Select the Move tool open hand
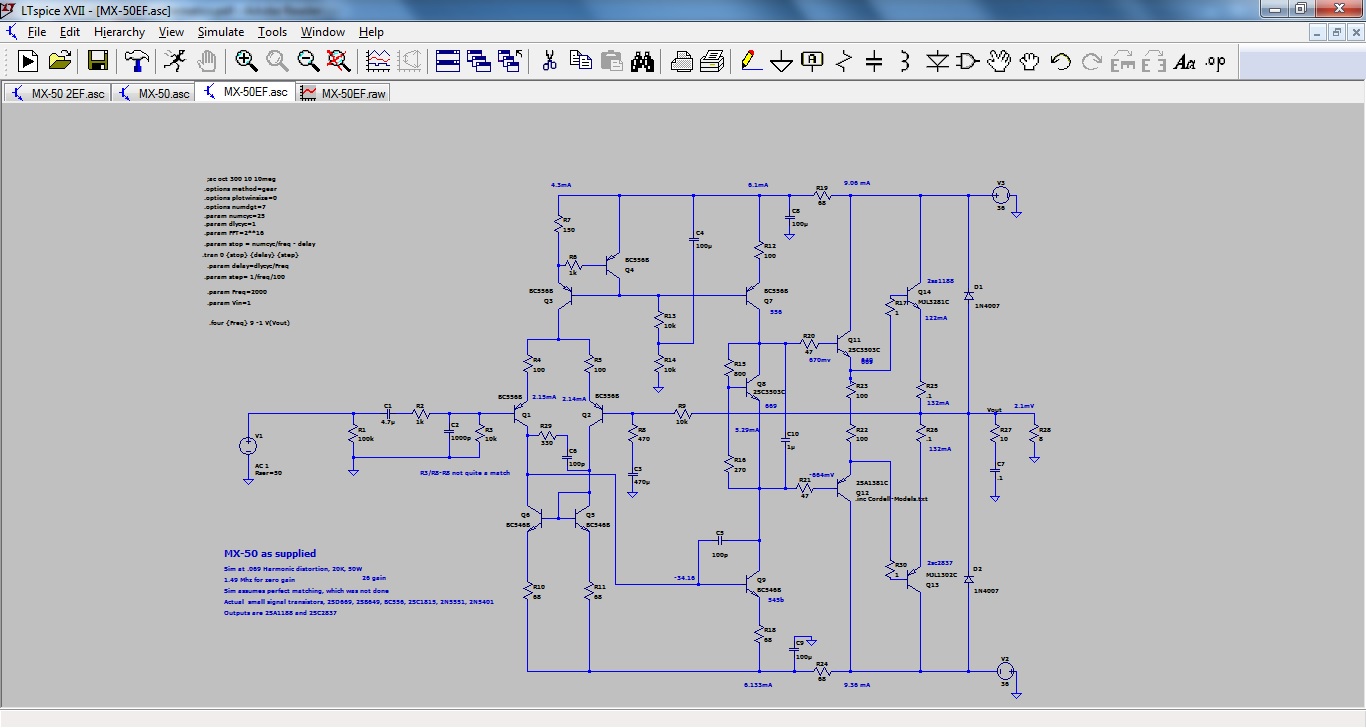1366x728 pixels. (999, 61)
